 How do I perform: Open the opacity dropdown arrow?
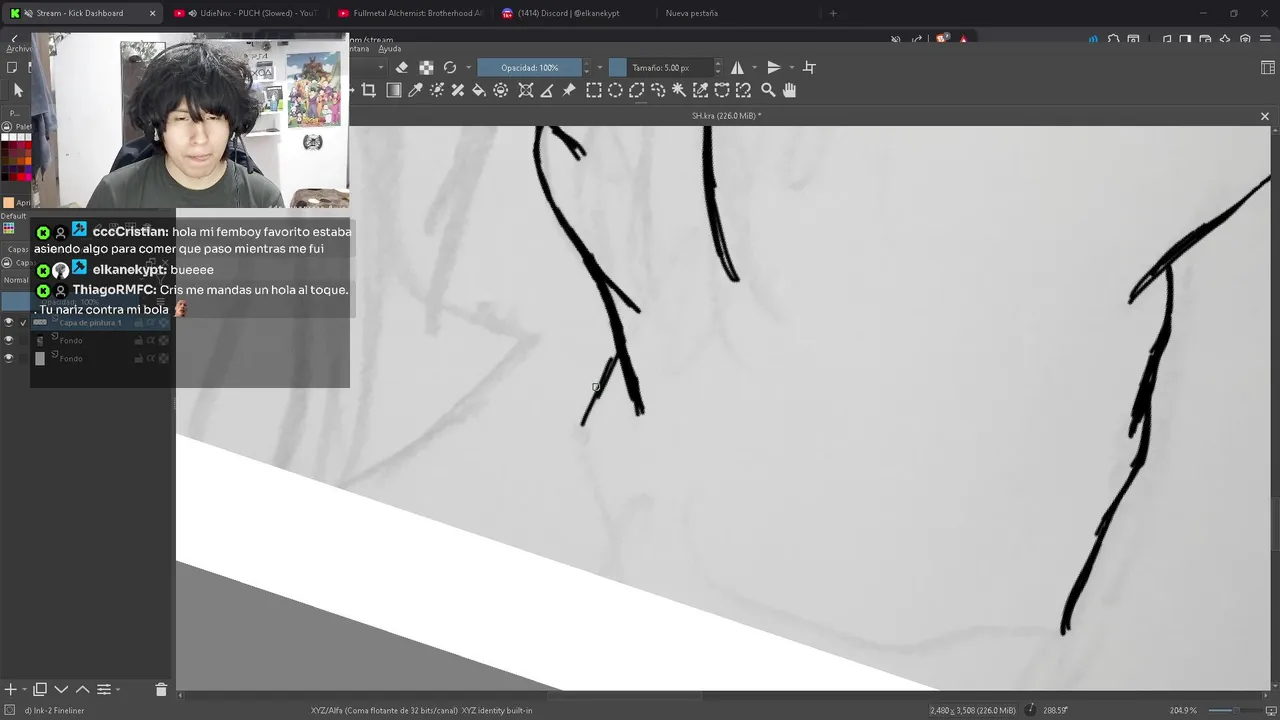(600, 67)
